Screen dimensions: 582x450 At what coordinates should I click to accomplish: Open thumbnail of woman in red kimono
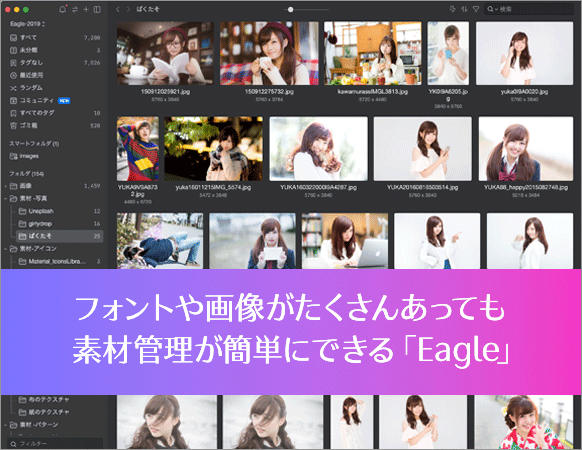pyautogui.click(x=524, y=422)
